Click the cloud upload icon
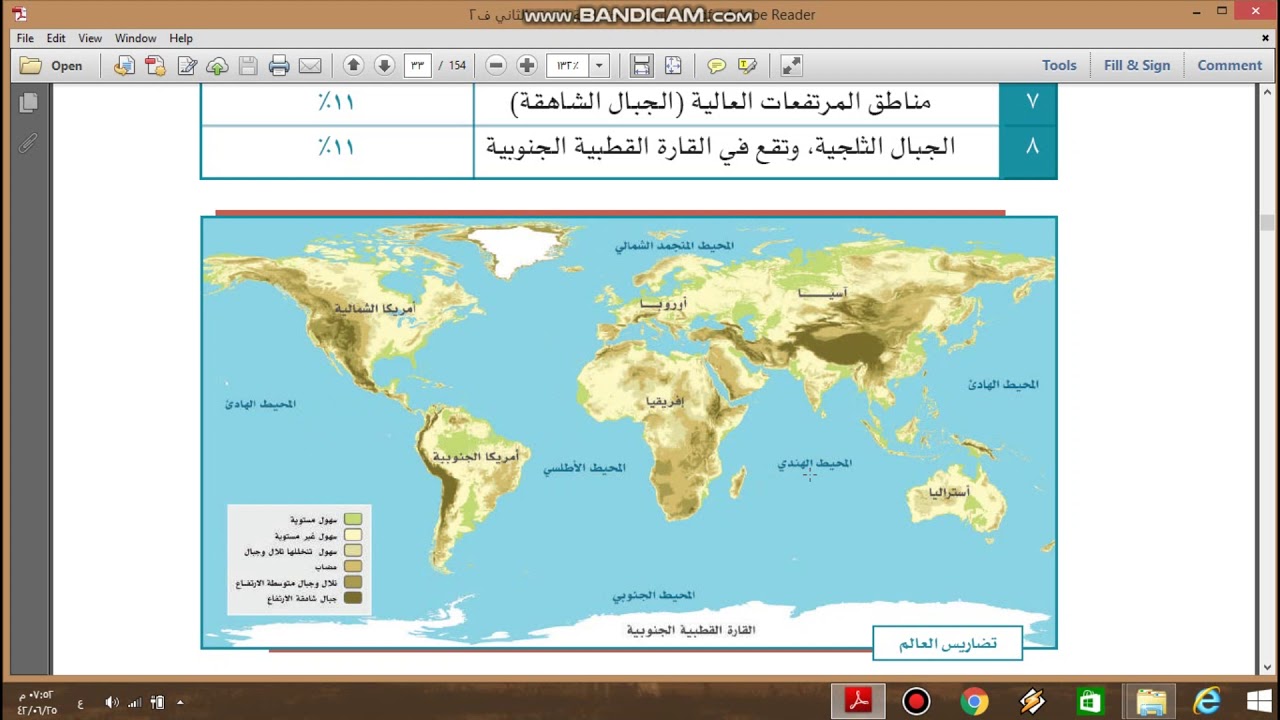The height and width of the screenshot is (720, 1280). (x=217, y=66)
